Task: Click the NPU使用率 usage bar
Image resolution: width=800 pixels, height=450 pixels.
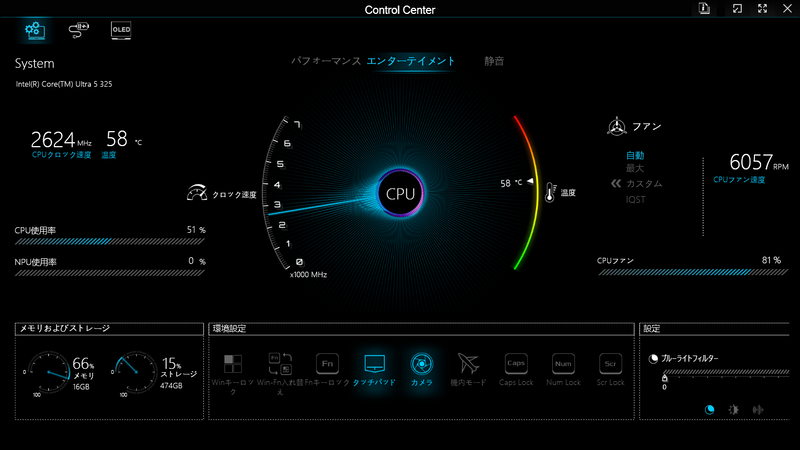Action: point(110,273)
